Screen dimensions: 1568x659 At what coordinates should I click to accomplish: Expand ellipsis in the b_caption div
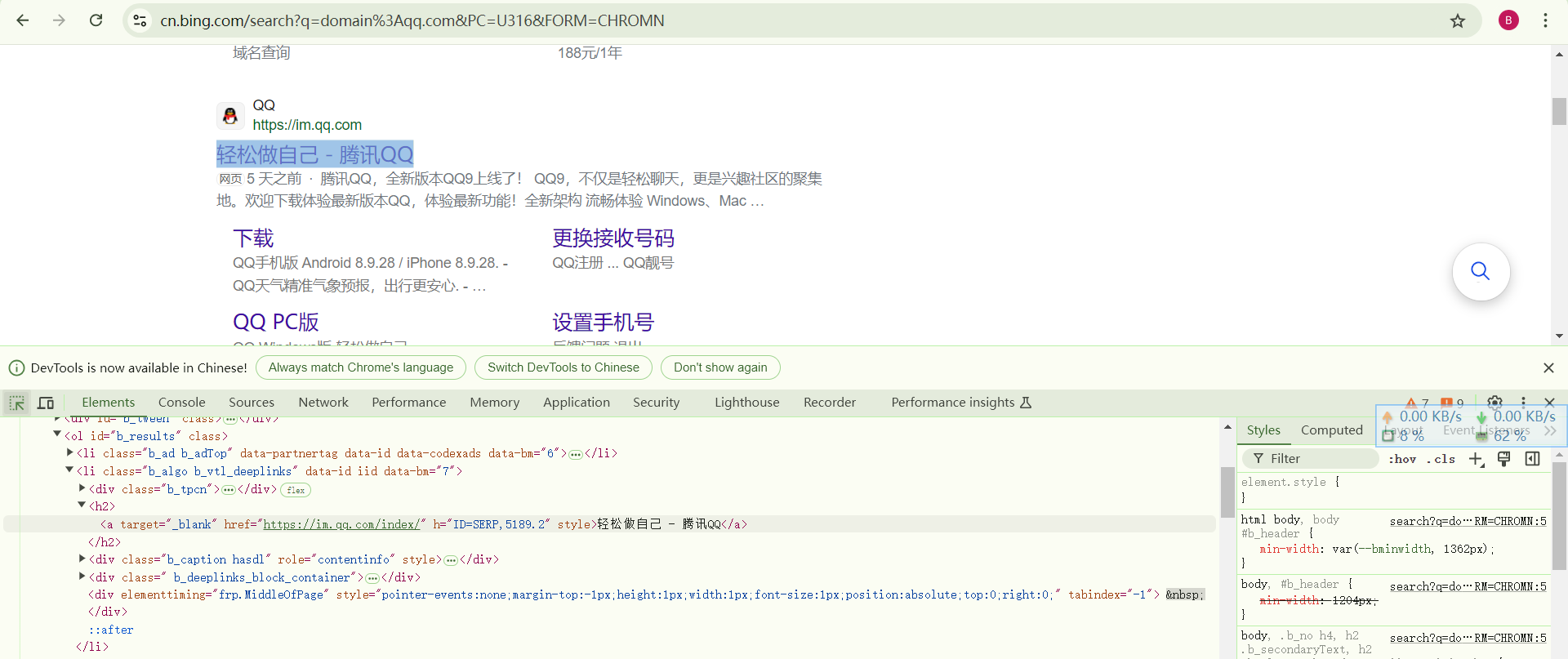pos(451,560)
